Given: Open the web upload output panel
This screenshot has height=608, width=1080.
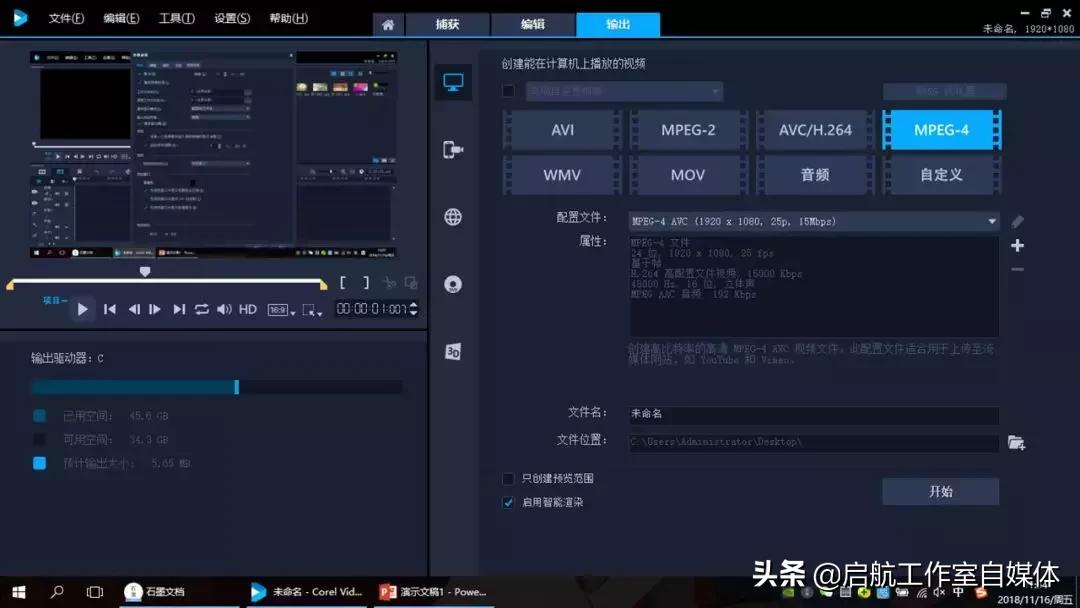Looking at the screenshot, I should point(452,216).
